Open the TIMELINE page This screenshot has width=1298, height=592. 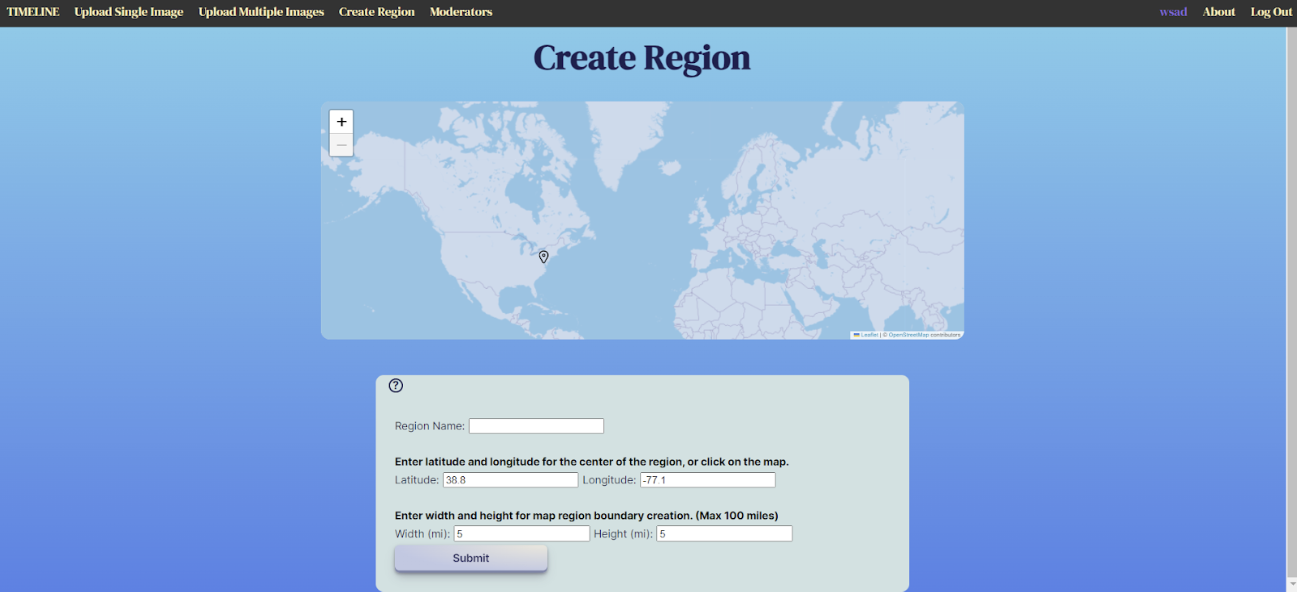coord(33,12)
